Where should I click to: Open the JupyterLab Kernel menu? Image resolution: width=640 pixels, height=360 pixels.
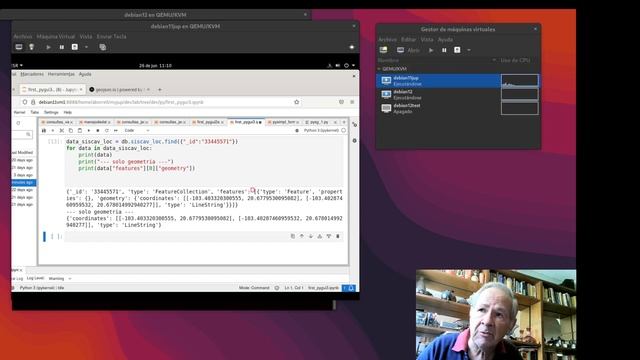(20, 112)
